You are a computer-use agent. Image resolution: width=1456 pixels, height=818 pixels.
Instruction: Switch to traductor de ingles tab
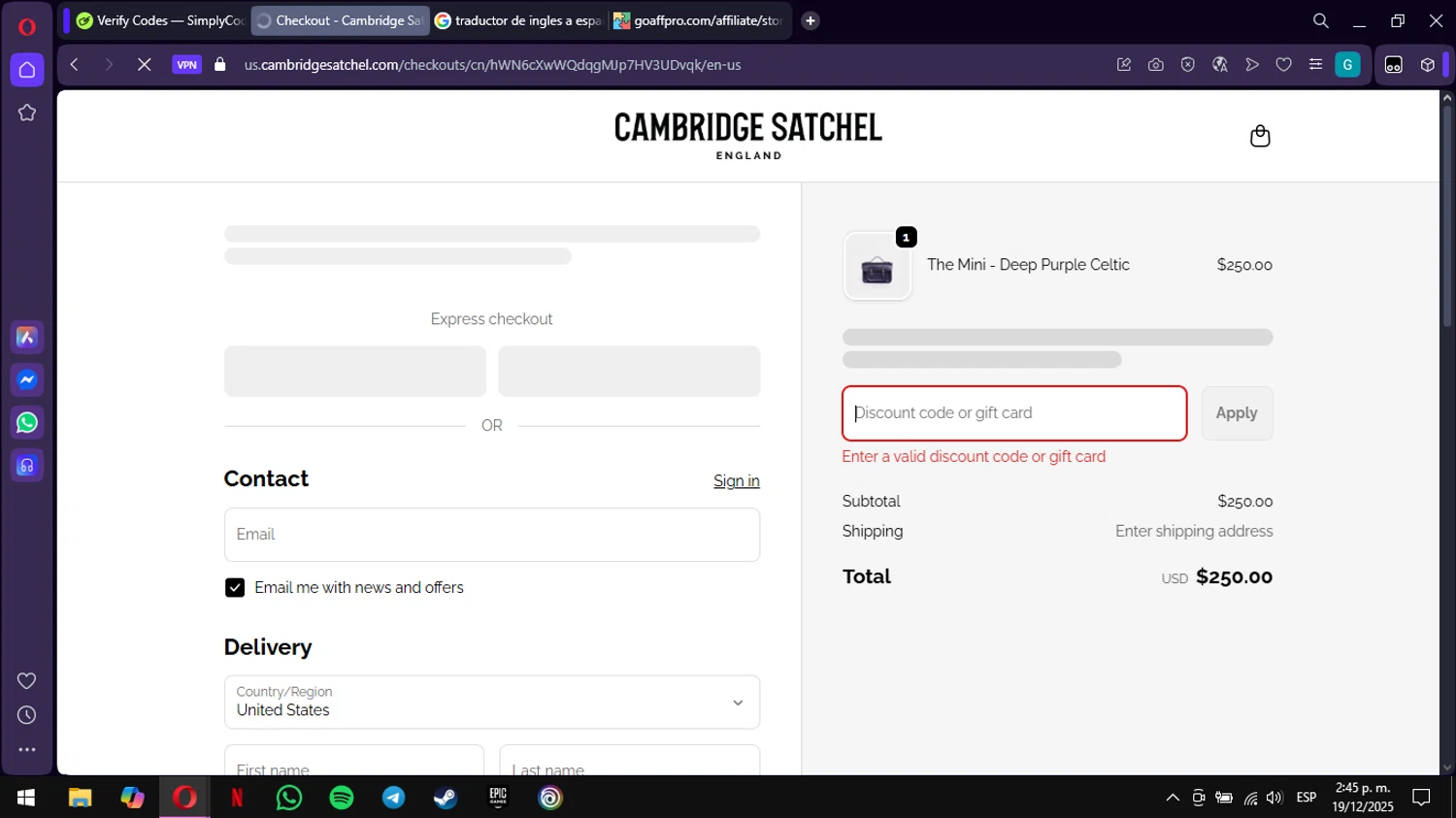point(518,20)
